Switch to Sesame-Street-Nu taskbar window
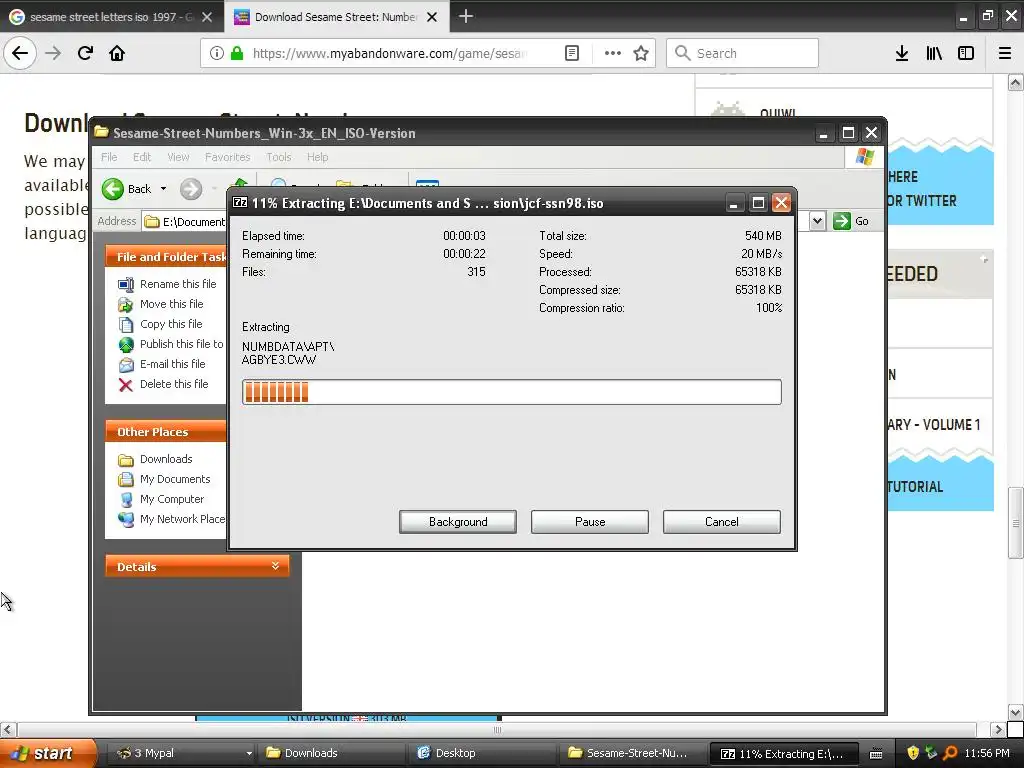The image size is (1024, 768). [x=633, y=753]
